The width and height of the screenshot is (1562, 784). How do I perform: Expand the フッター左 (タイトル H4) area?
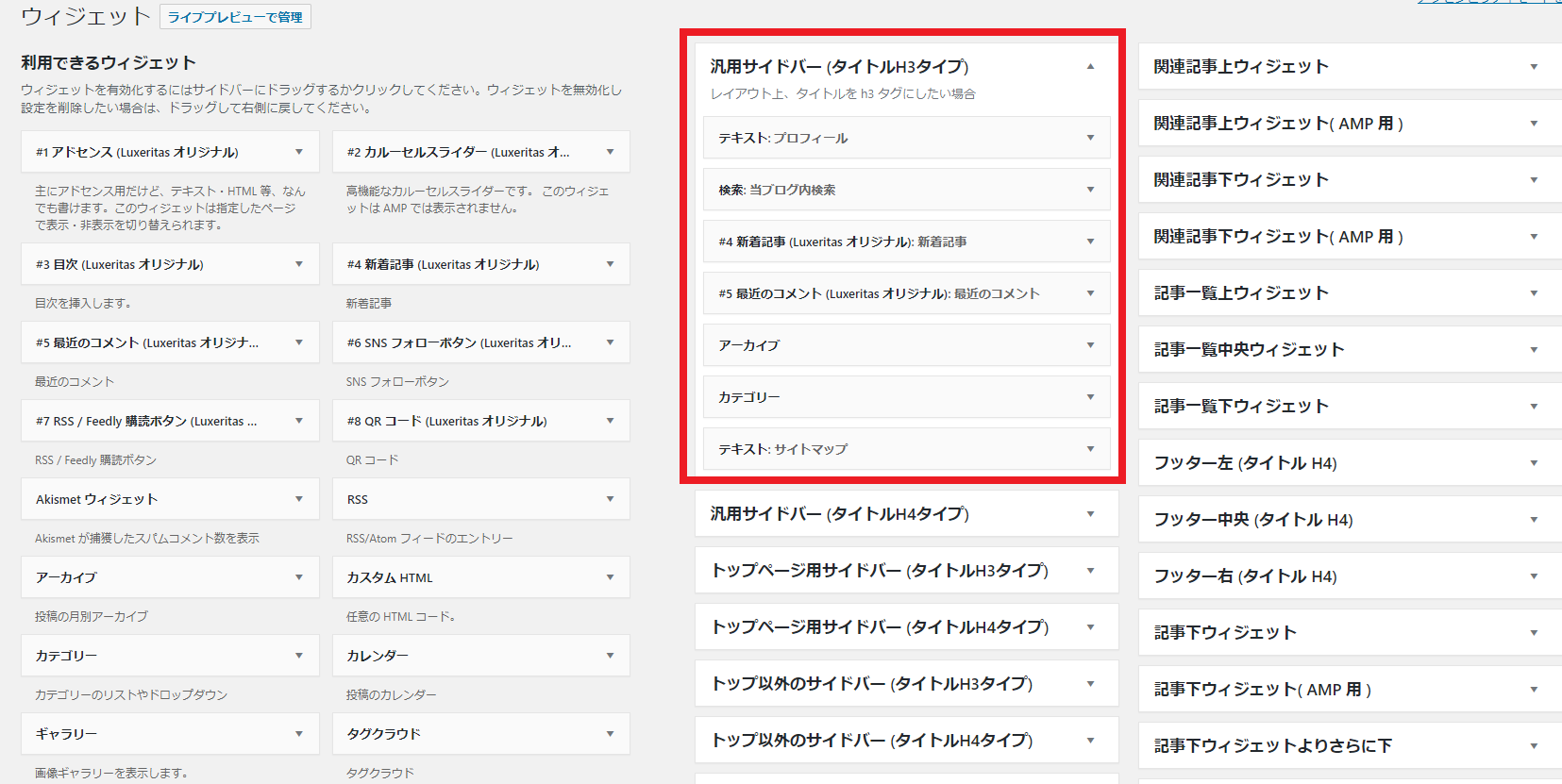point(1534,463)
